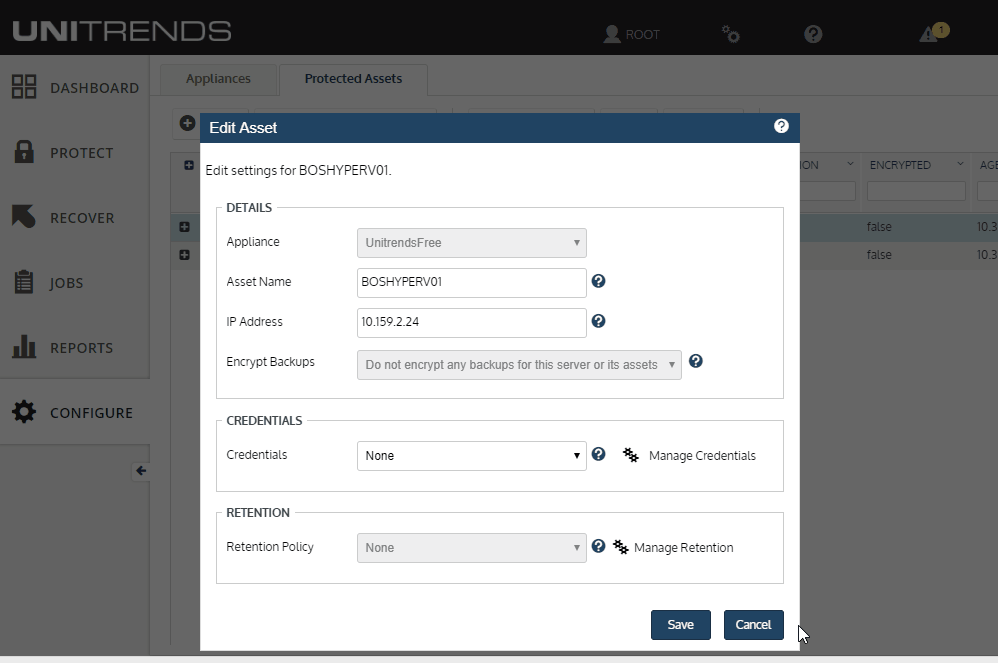Click first row 'false' encrypted cell

pos(879,227)
